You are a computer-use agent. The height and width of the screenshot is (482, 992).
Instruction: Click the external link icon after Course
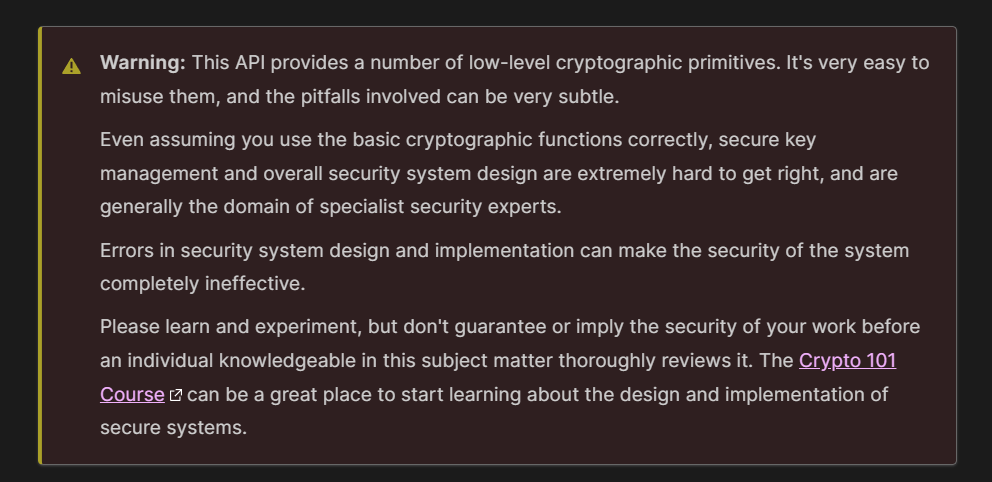(x=176, y=395)
